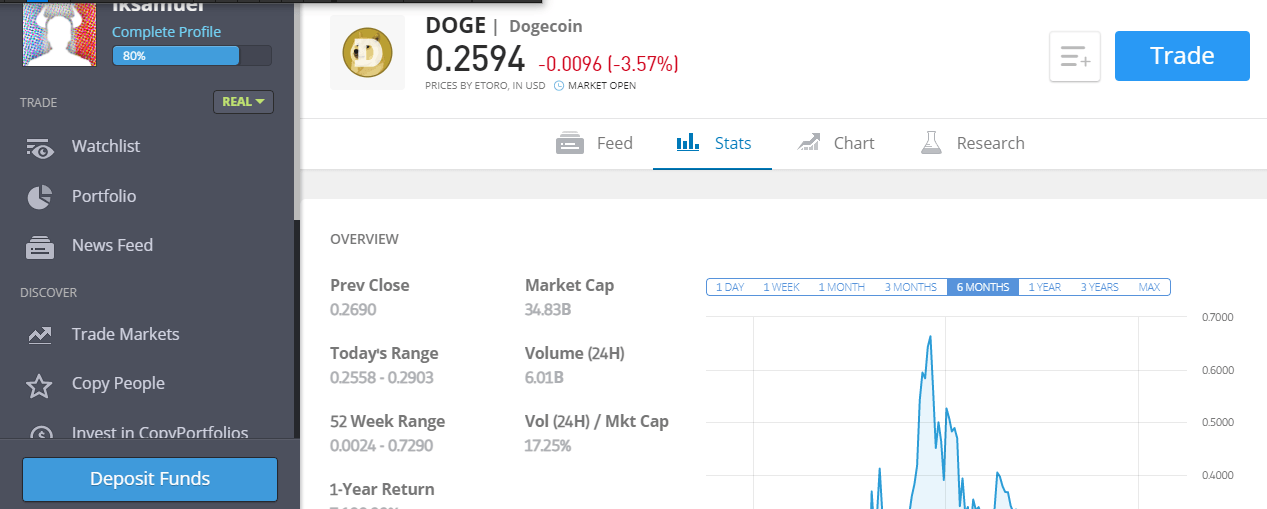
Task: Click 52 Week Range value 0.0024 - 0.7290
Action: point(381,446)
